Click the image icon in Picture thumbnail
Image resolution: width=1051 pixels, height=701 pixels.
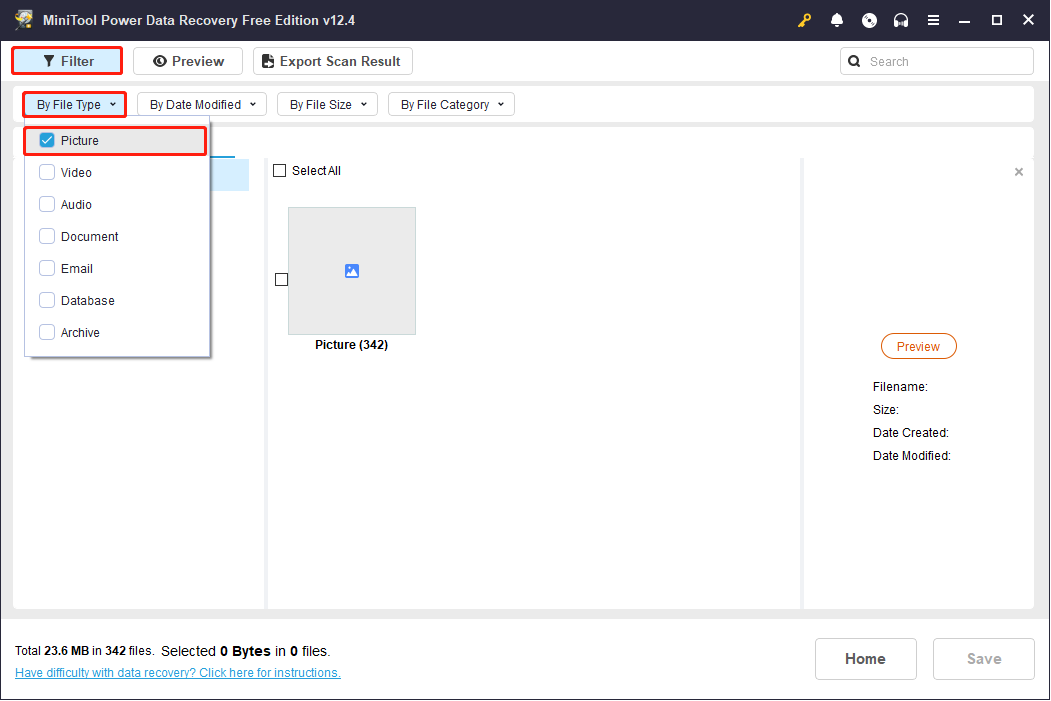click(351, 270)
